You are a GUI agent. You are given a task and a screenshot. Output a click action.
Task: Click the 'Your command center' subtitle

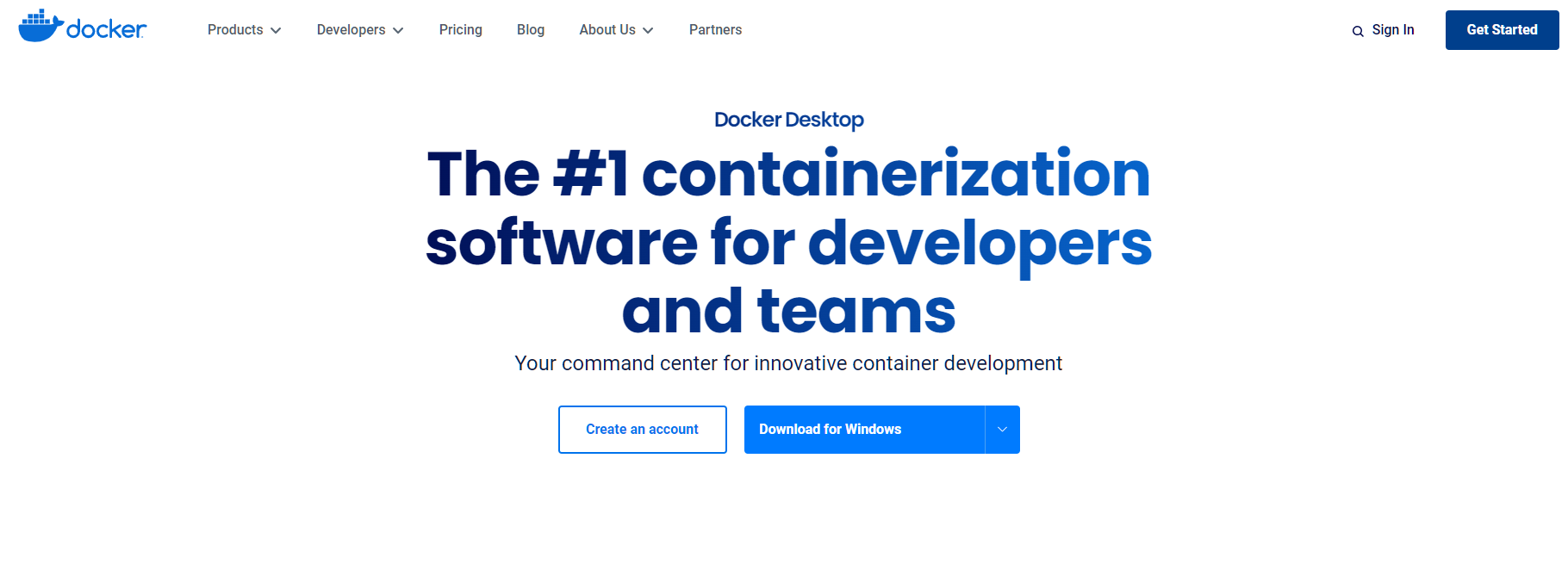click(x=788, y=363)
